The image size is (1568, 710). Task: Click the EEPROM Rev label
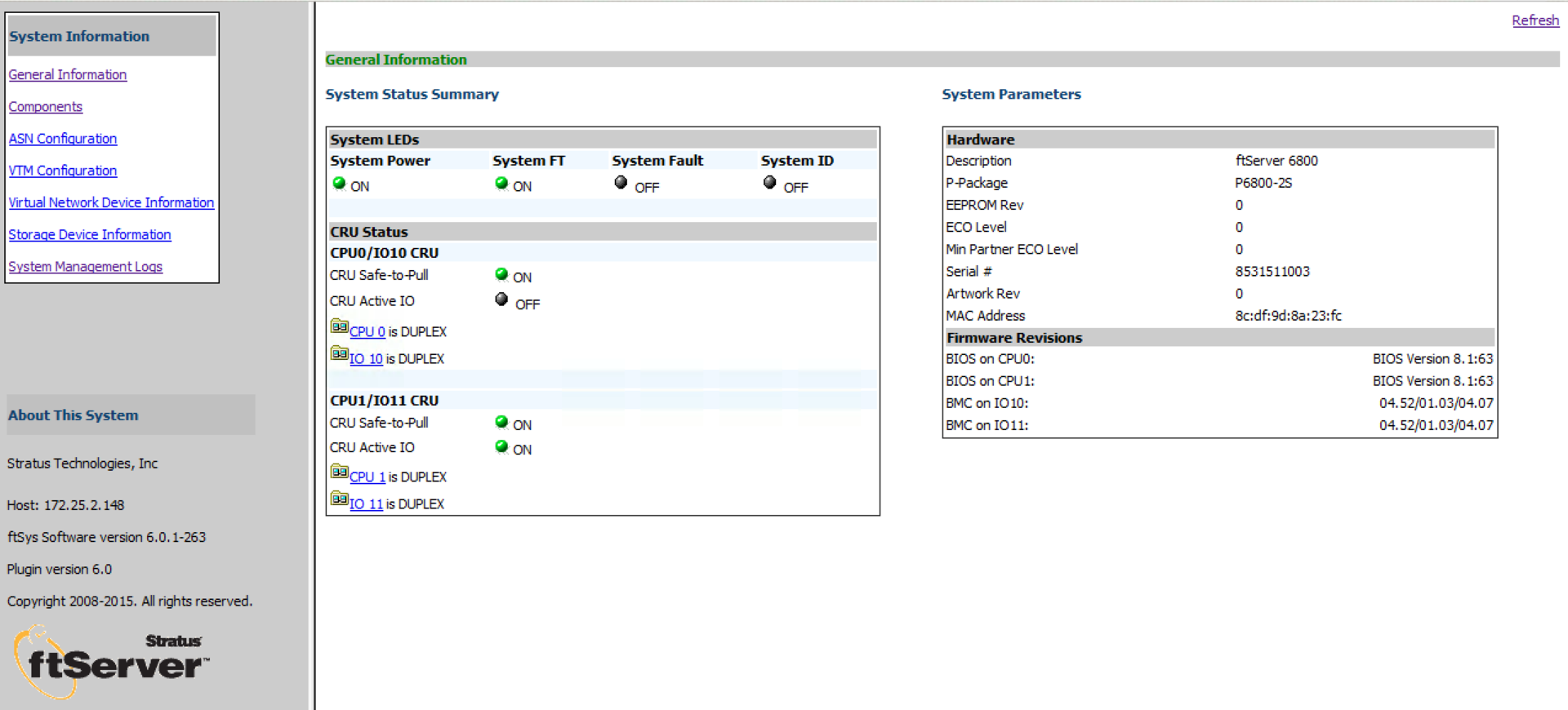tap(984, 205)
